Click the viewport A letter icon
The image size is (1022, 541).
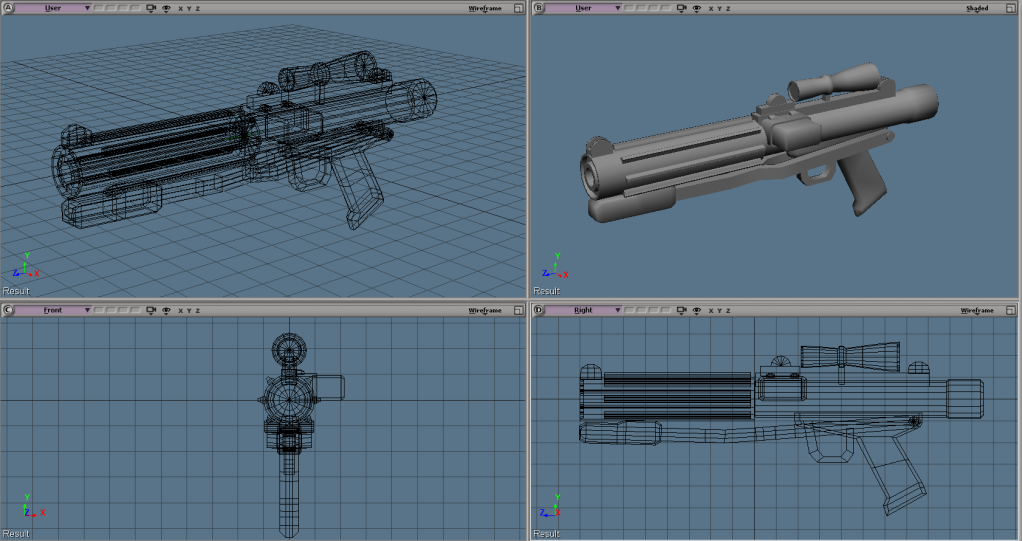(8, 8)
